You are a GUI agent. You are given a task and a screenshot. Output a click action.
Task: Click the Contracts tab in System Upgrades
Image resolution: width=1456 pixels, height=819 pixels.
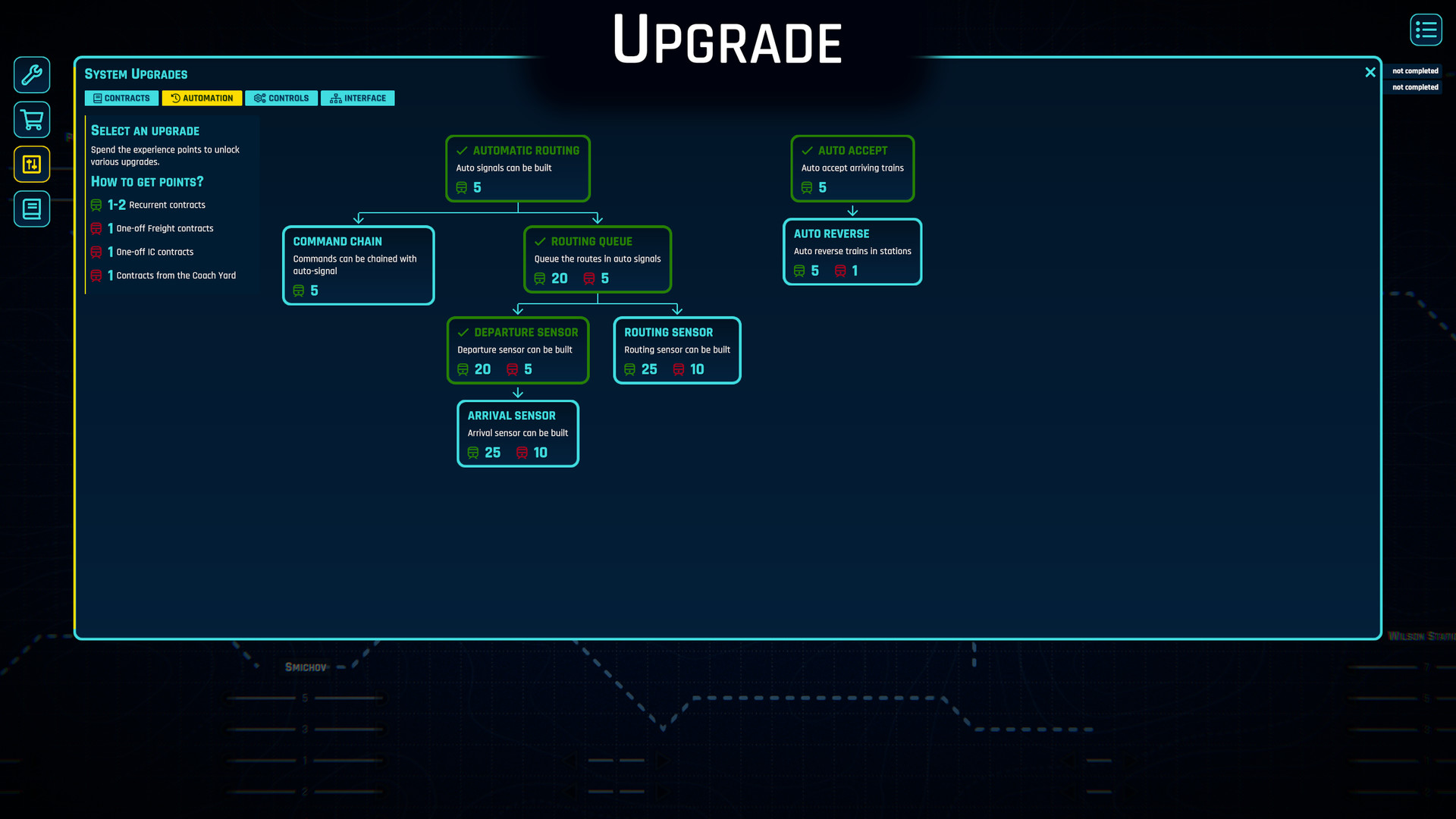click(121, 97)
